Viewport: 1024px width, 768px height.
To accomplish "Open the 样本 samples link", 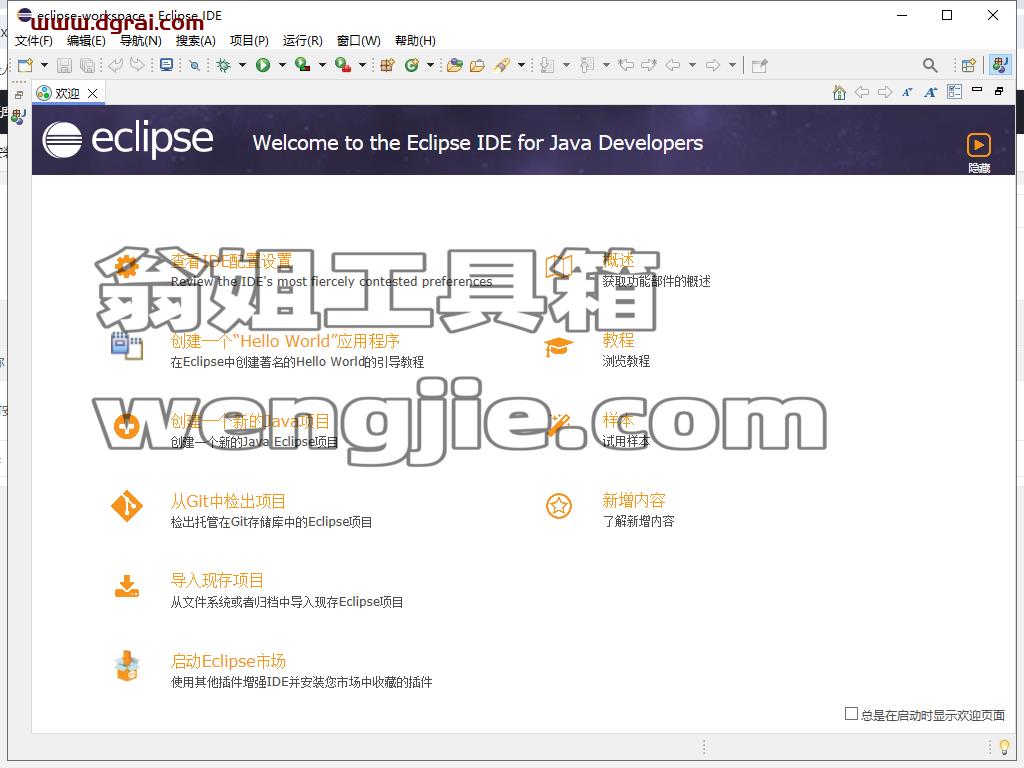I will (618, 421).
